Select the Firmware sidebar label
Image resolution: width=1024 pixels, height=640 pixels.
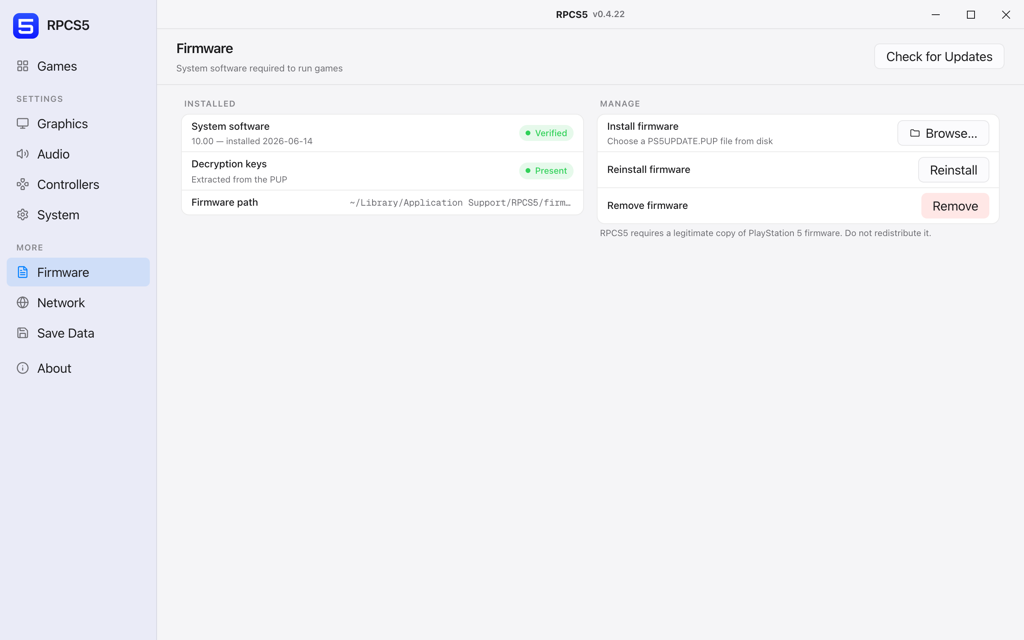63,272
